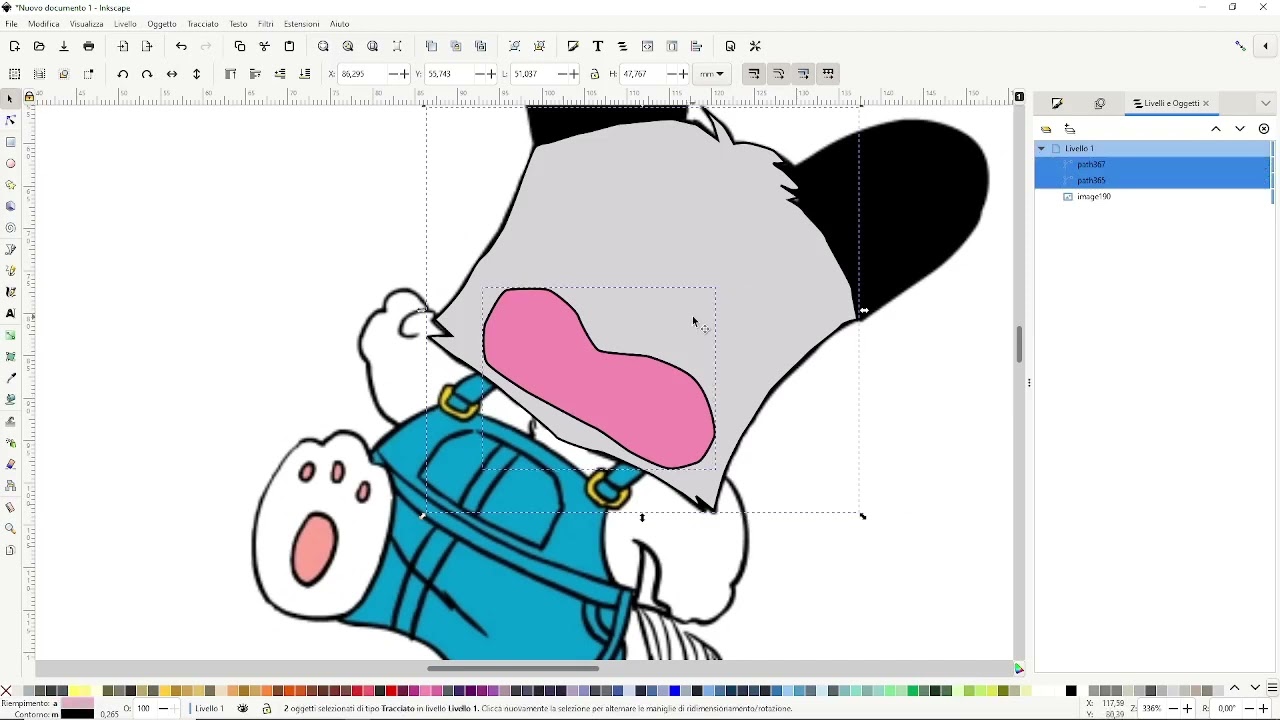
Task: Open the Estensioni menu
Action: pyautogui.click(x=302, y=24)
